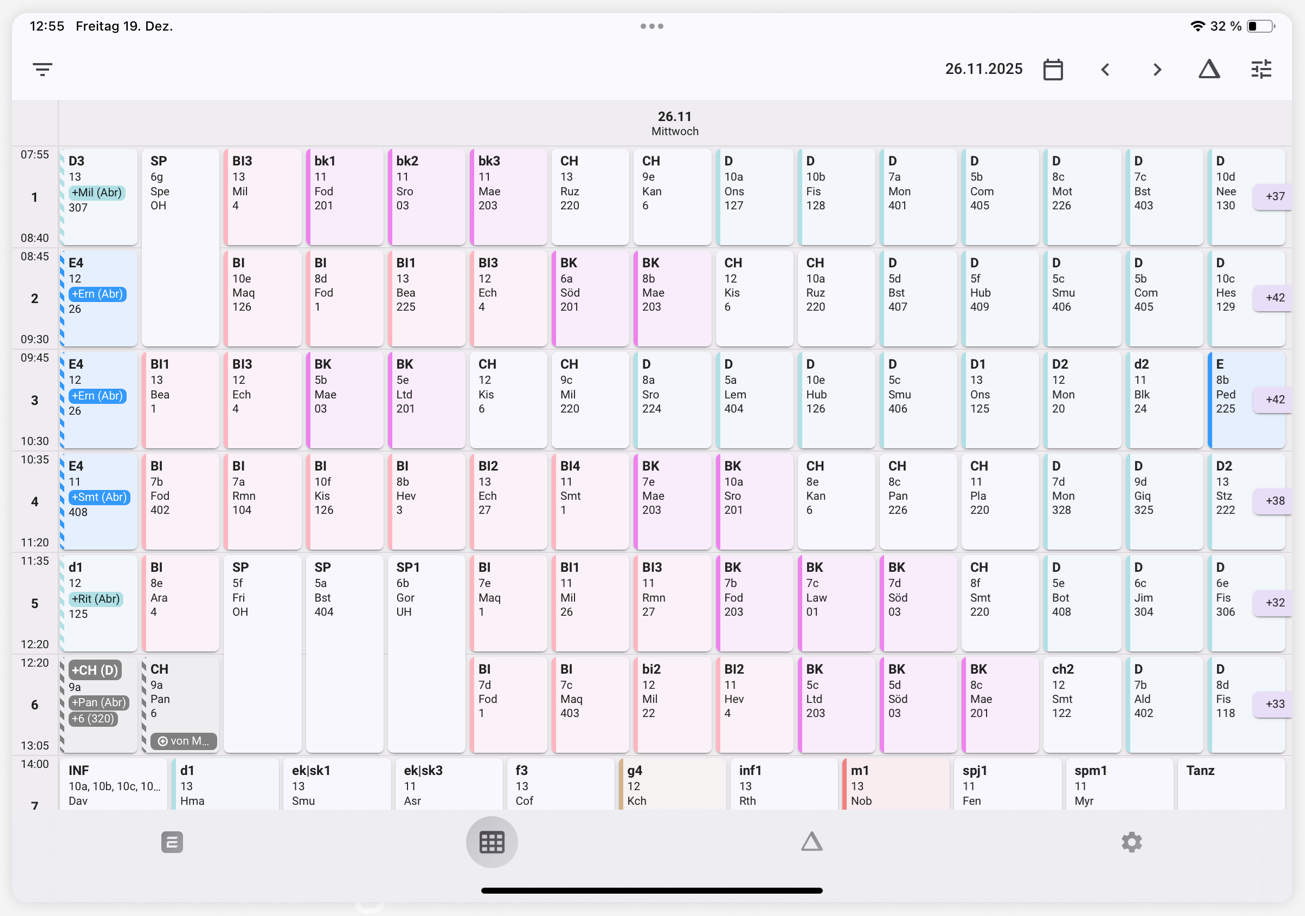Screen dimensions: 1305x916
Task: Open the filter menu icon
Action: pyautogui.click(x=42, y=69)
